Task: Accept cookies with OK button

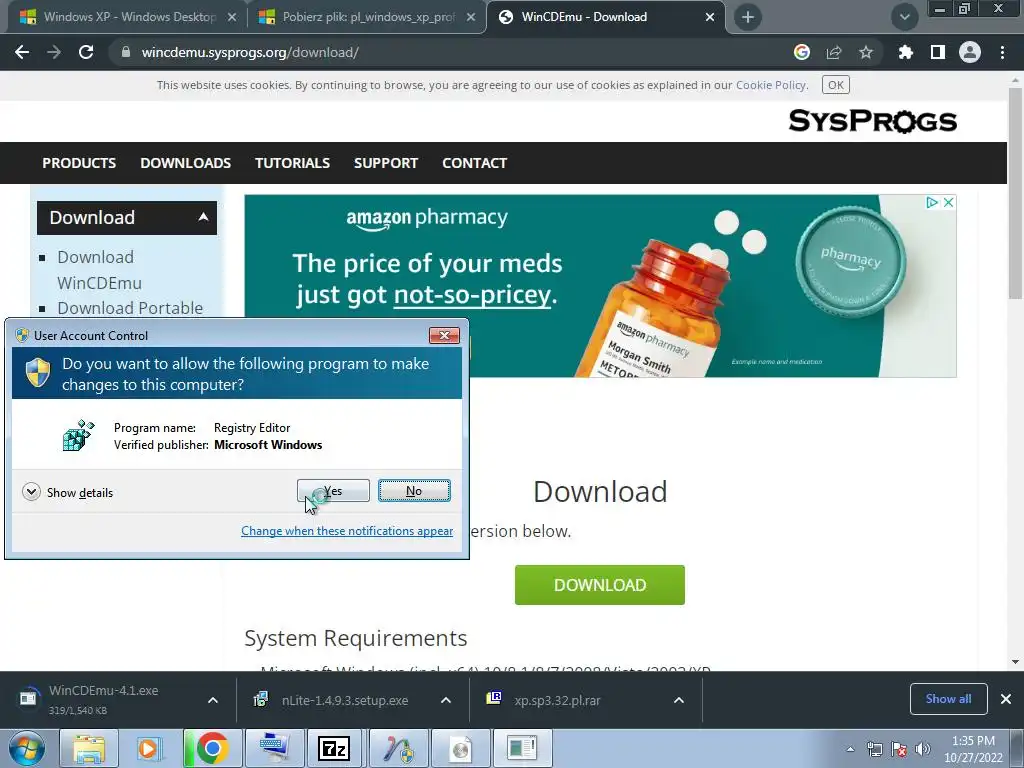Action: pyautogui.click(x=836, y=85)
